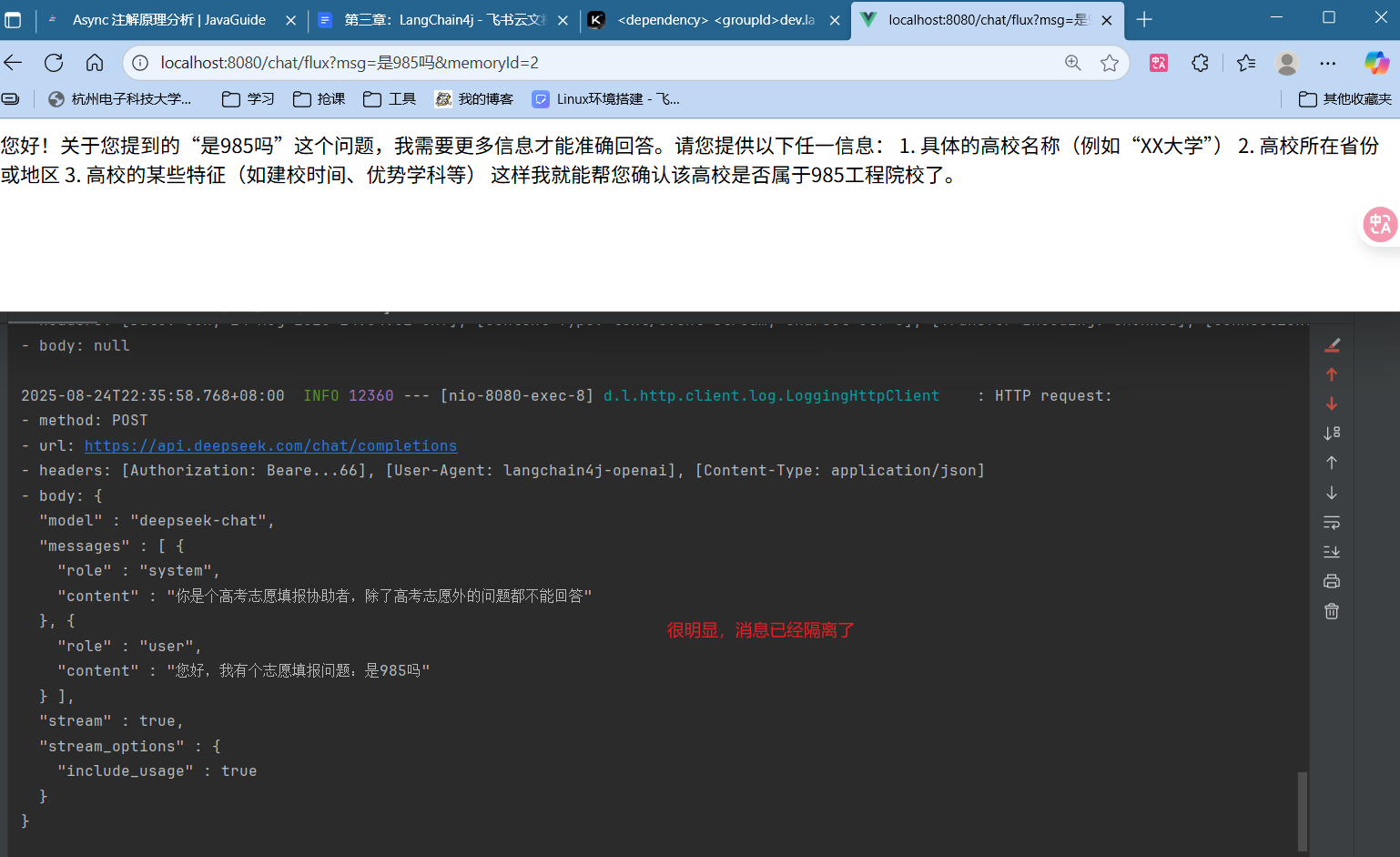Open the 杭州电子科技大学 bookmark
The height and width of the screenshot is (857, 1400).
click(120, 98)
